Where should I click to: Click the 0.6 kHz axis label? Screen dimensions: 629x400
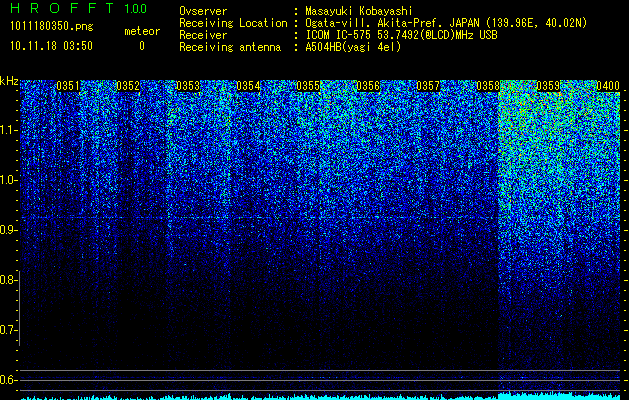(9, 380)
